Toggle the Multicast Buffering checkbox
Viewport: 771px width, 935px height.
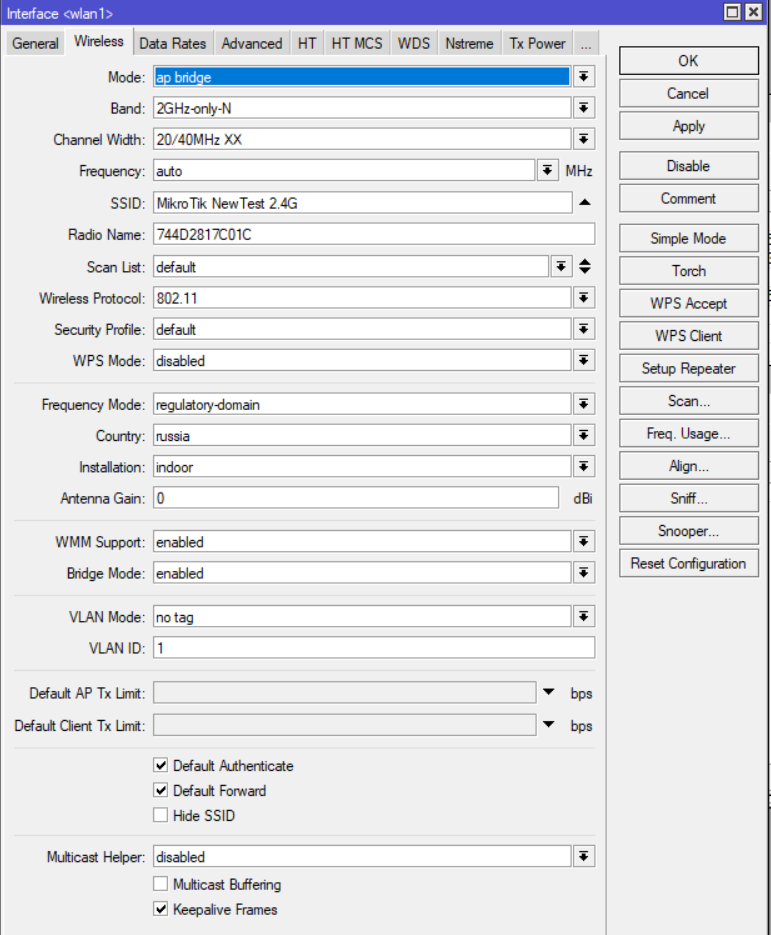[160, 884]
